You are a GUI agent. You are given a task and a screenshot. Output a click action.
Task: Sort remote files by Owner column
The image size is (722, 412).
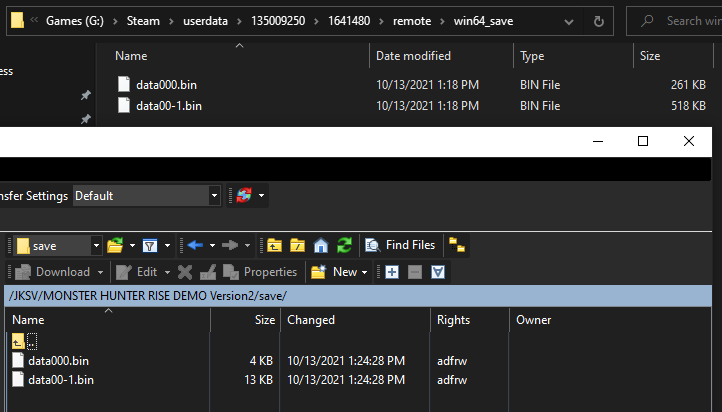(x=534, y=320)
